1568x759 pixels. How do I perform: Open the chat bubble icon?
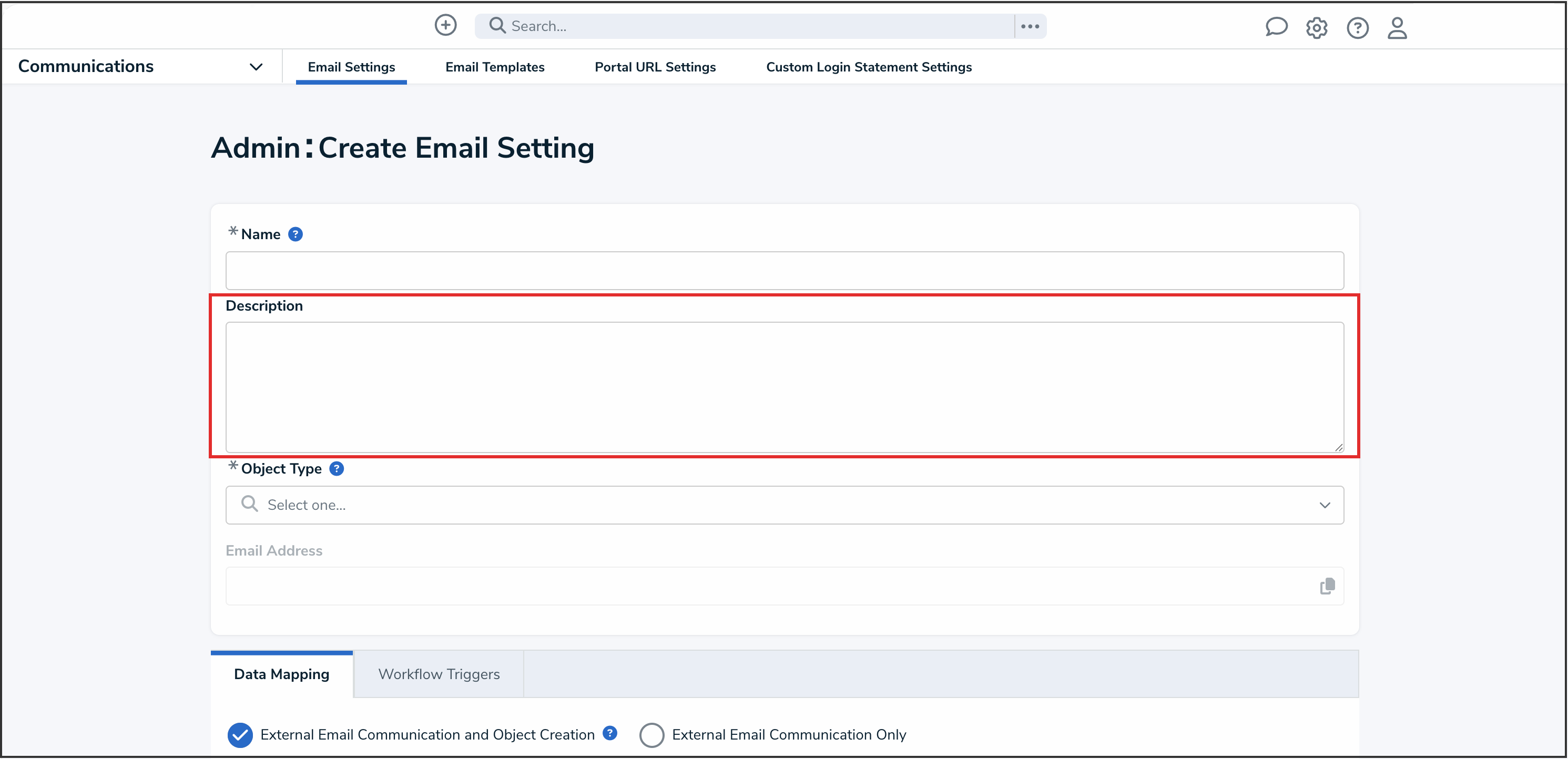pos(1276,27)
